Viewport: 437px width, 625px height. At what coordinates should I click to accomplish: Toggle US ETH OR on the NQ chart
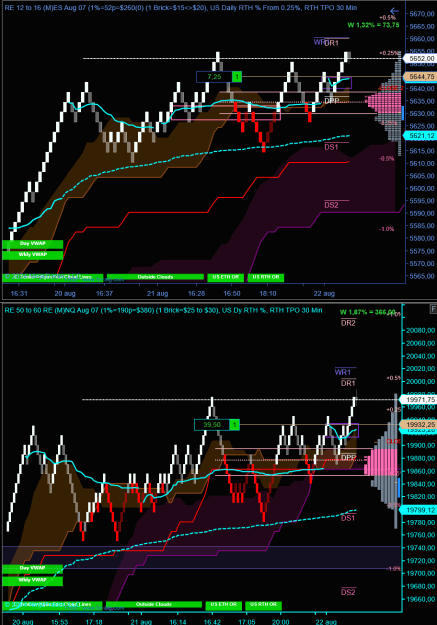pos(223,605)
